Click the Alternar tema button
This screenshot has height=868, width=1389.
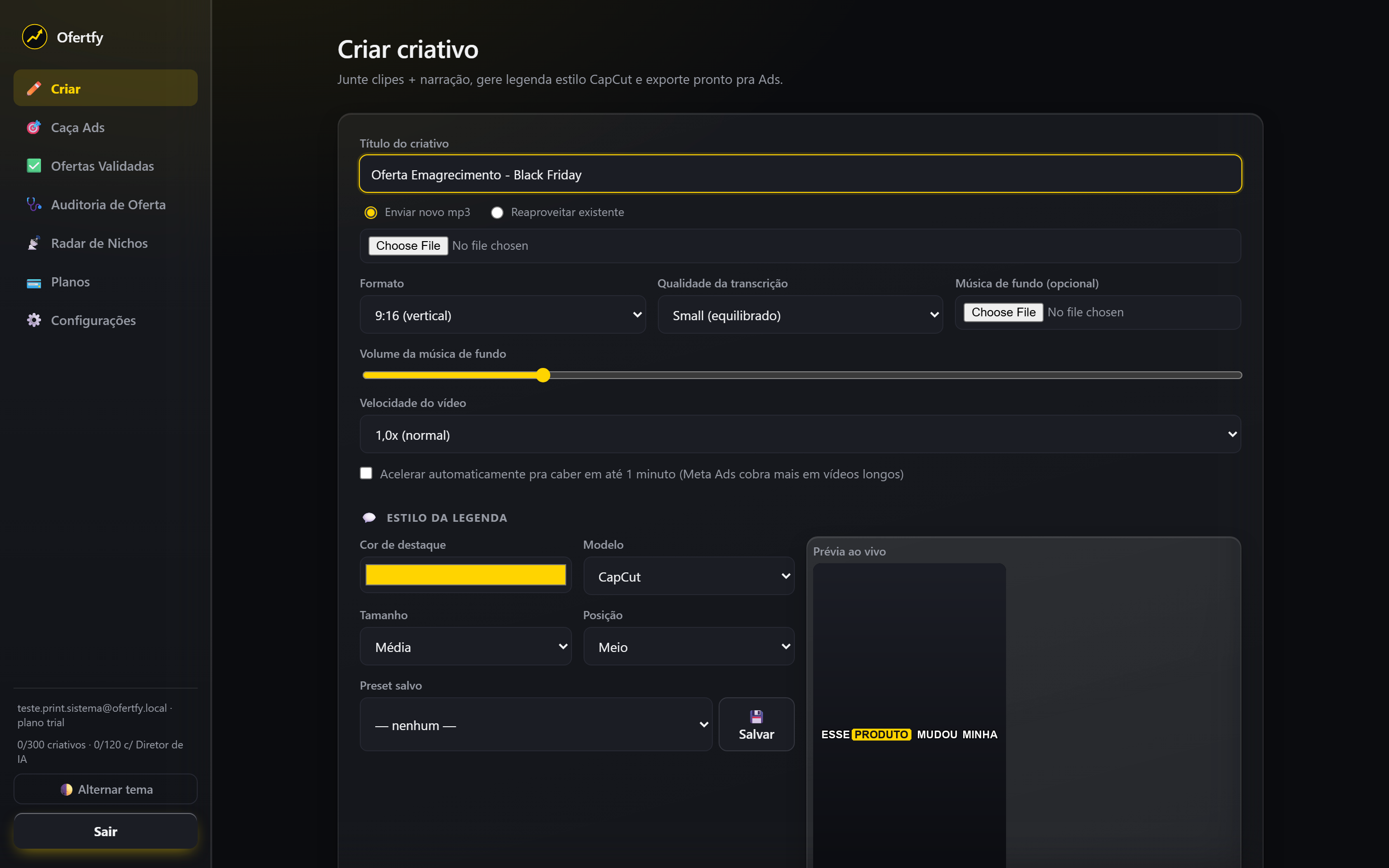(x=106, y=789)
